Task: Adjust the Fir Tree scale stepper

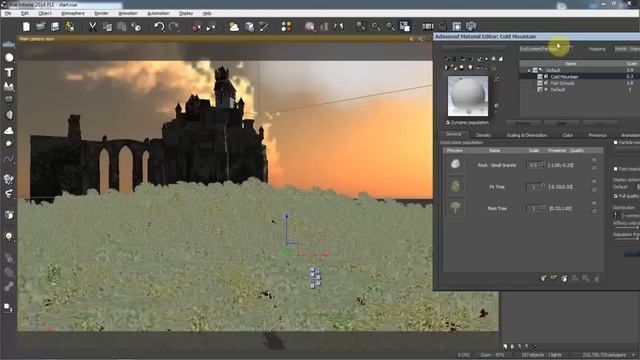Action: point(543,187)
